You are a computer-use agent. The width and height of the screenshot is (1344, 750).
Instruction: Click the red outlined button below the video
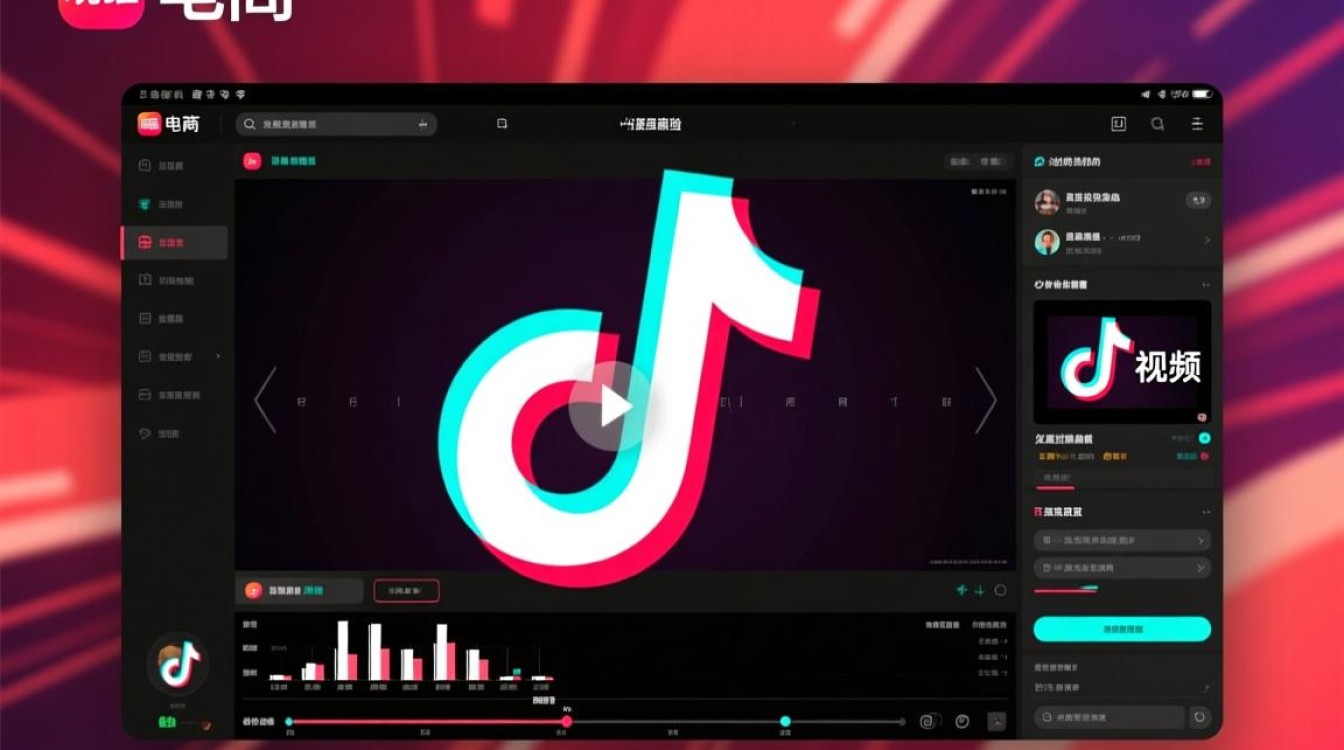click(406, 591)
